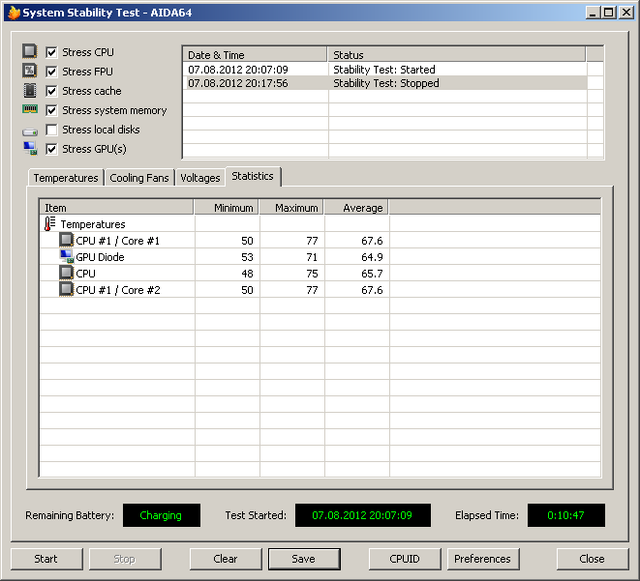Click the CPU chip icon beside Stress CPU
Screen dimensions: 640x581
click(x=30, y=52)
